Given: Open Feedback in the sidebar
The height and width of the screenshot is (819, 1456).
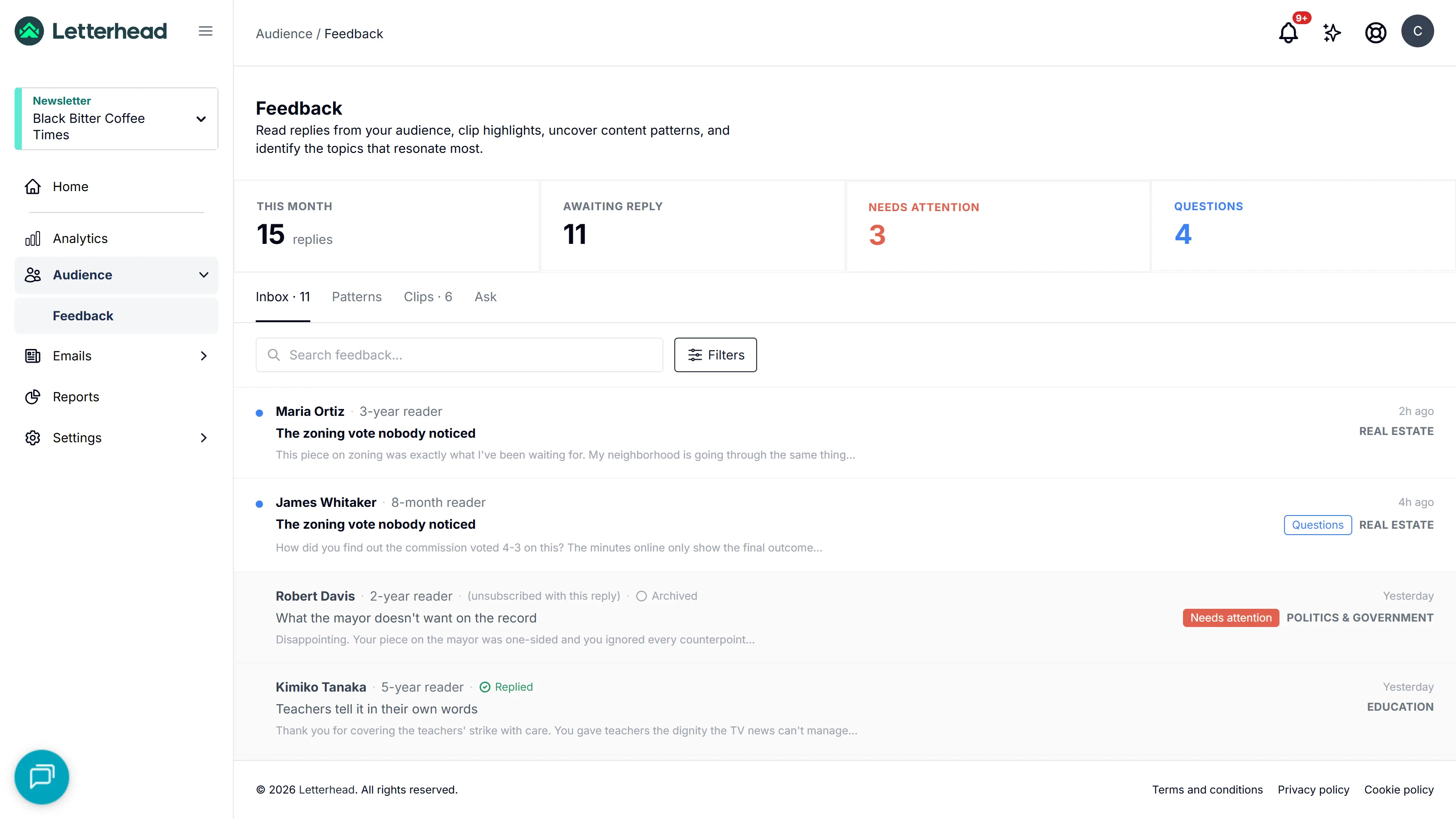Looking at the screenshot, I should [116, 316].
